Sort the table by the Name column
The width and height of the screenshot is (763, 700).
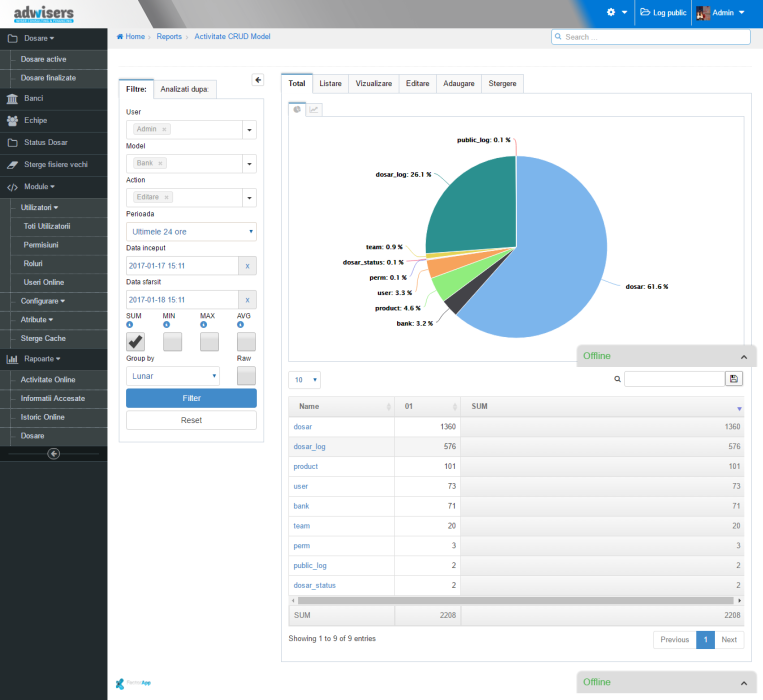click(x=341, y=406)
